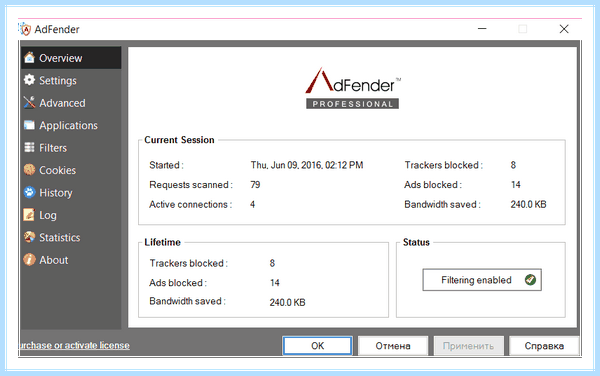Show the Cookies page
This screenshot has width=600, height=376.
(58, 170)
